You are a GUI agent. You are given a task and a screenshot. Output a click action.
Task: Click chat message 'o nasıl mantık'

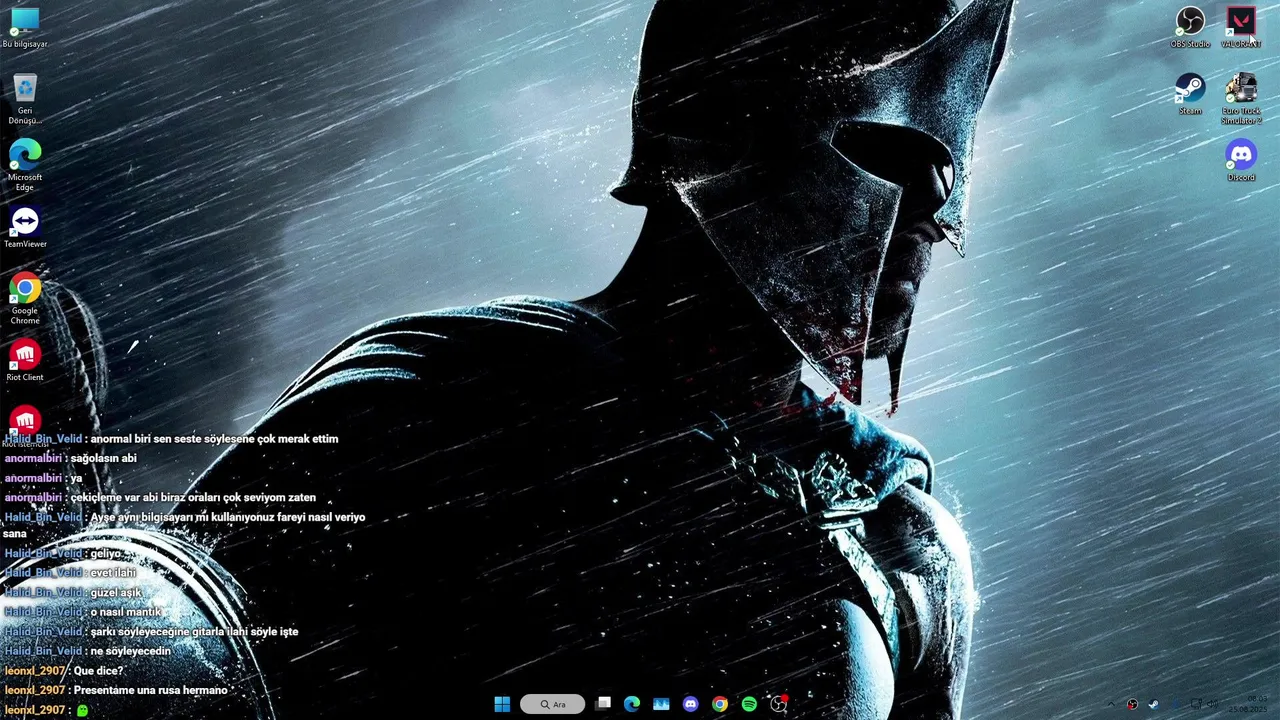click(125, 612)
